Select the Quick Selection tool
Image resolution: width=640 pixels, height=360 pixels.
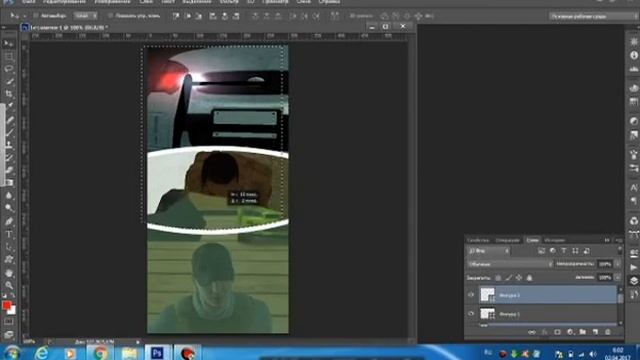9,81
